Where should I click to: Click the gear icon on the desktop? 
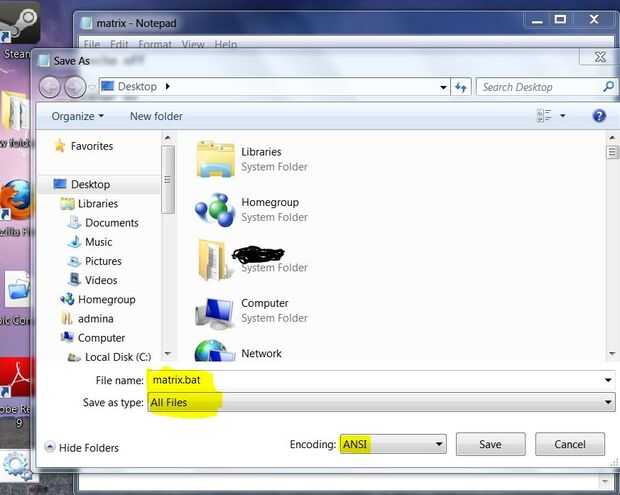click(16, 465)
